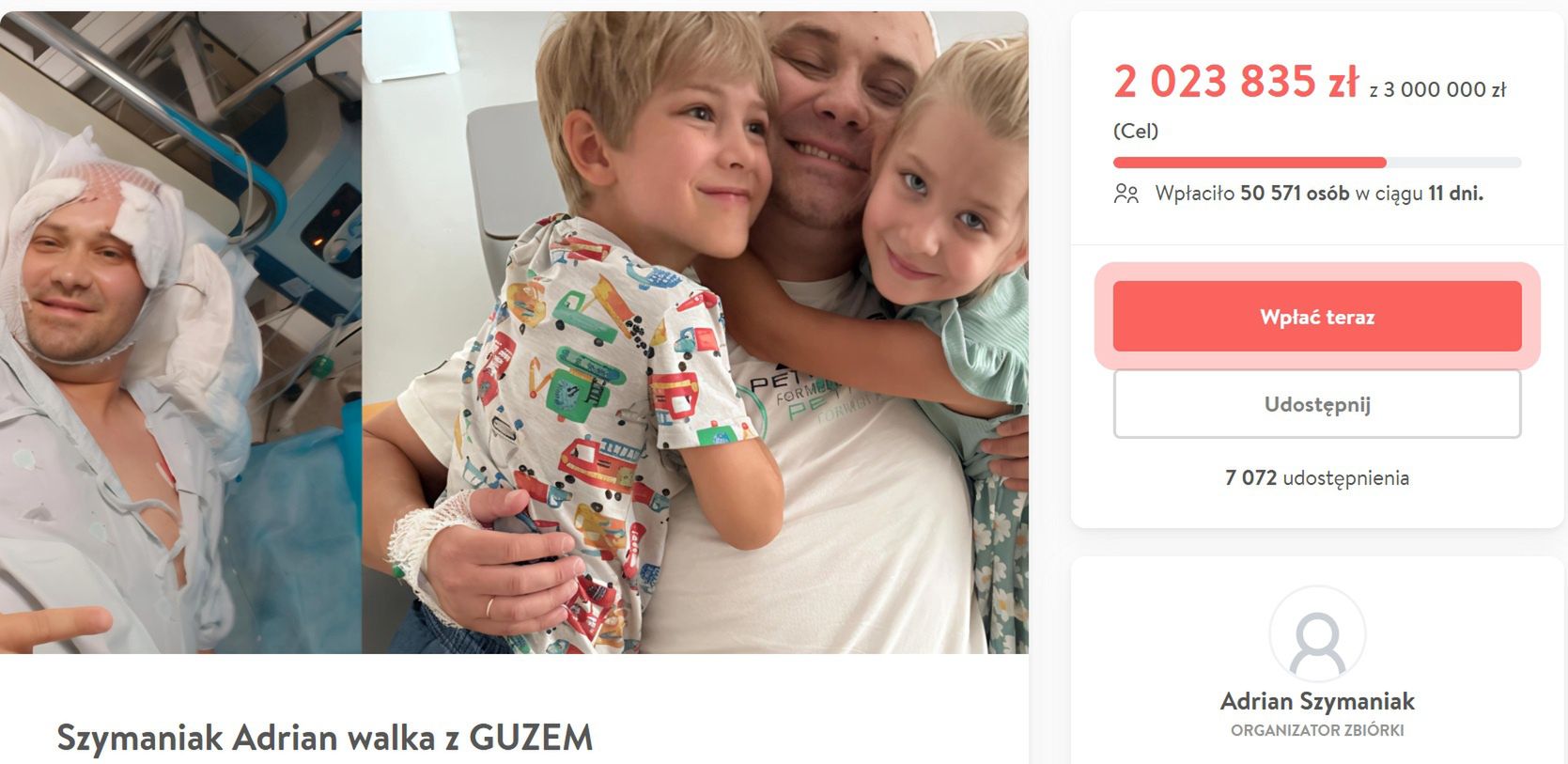This screenshot has width=1568, height=764.
Task: Select the Szymaniak Adrian walka z GUZEM title
Action: [325, 738]
